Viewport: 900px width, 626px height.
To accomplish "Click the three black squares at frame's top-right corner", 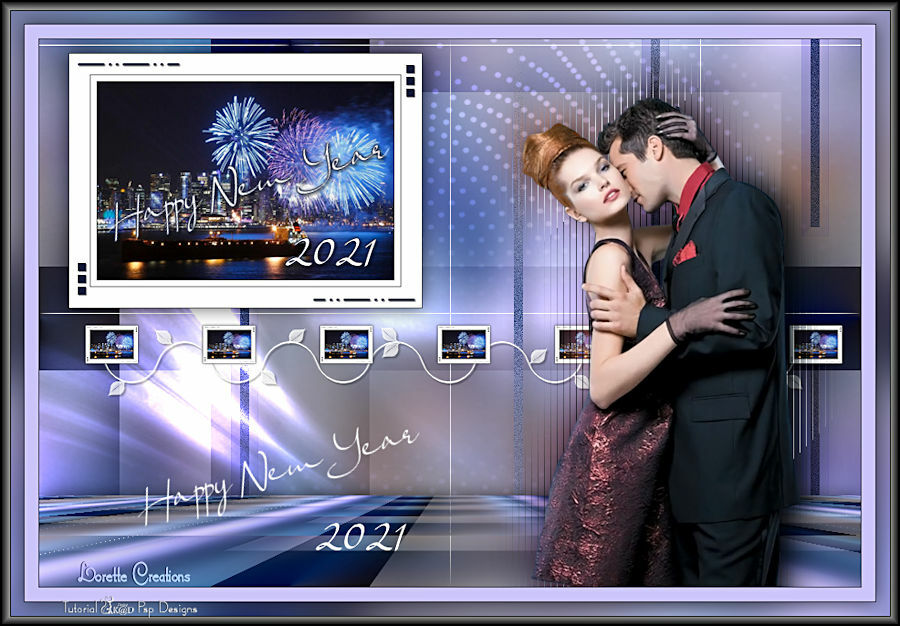I will 410,80.
